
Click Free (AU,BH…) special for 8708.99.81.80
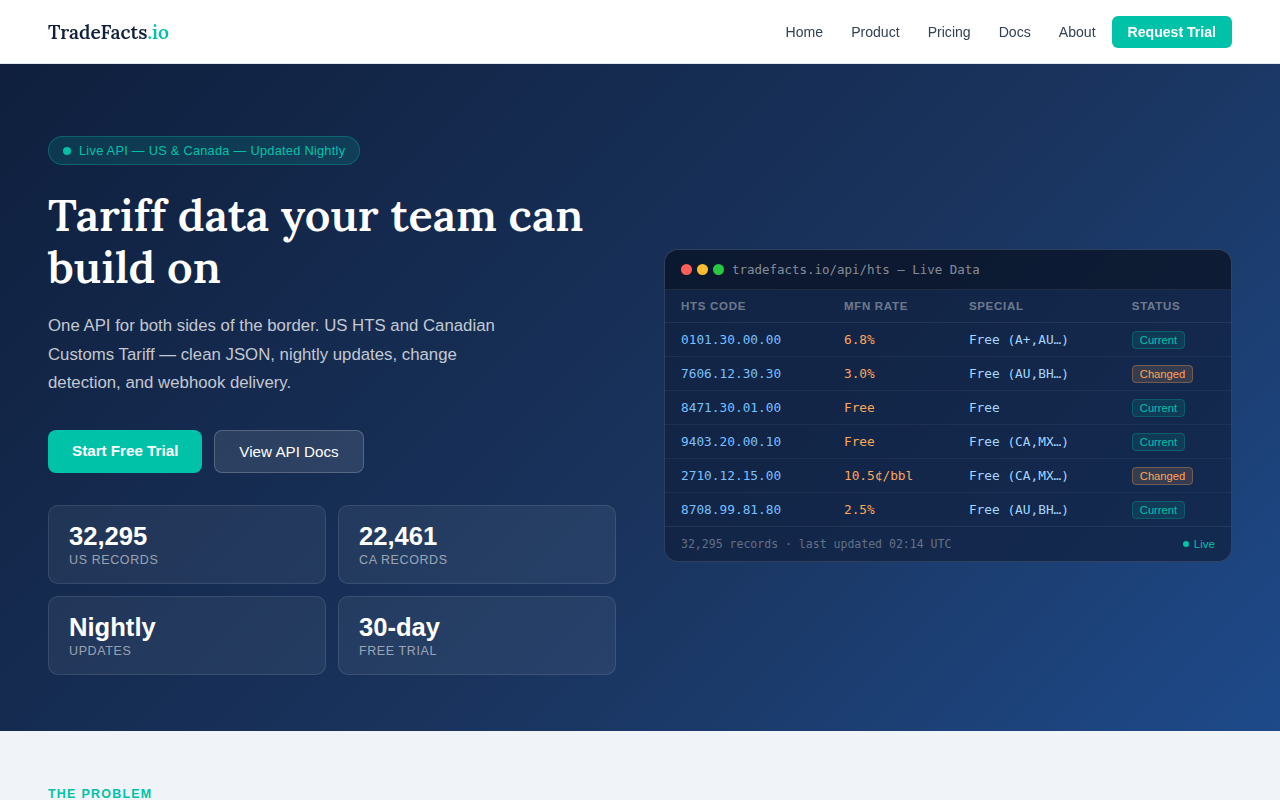coord(1019,510)
